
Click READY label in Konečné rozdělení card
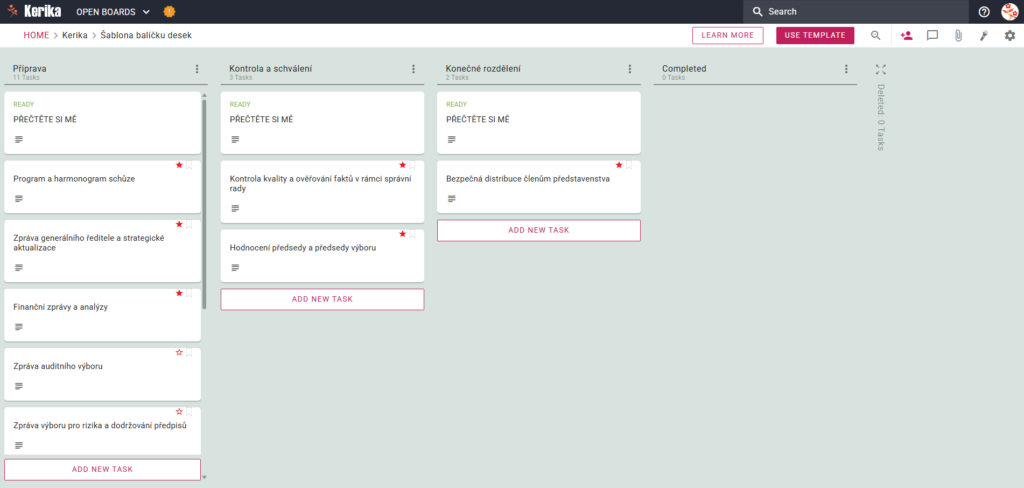point(455,105)
